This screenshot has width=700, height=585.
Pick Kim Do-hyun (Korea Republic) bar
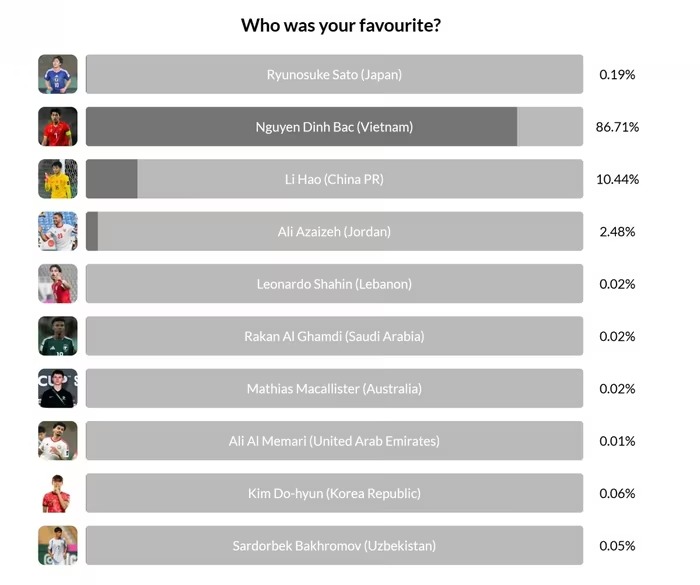[x=334, y=493]
